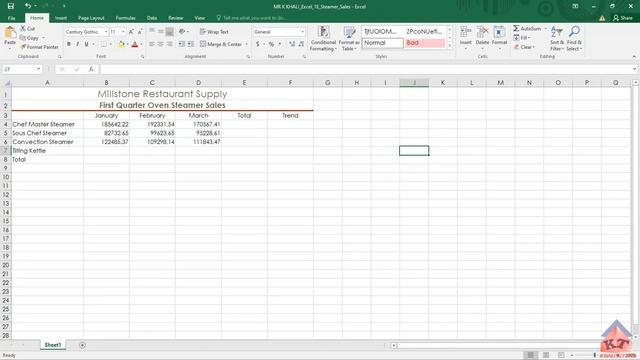Add a new sheet with plus button
The image size is (640, 360).
[82, 345]
